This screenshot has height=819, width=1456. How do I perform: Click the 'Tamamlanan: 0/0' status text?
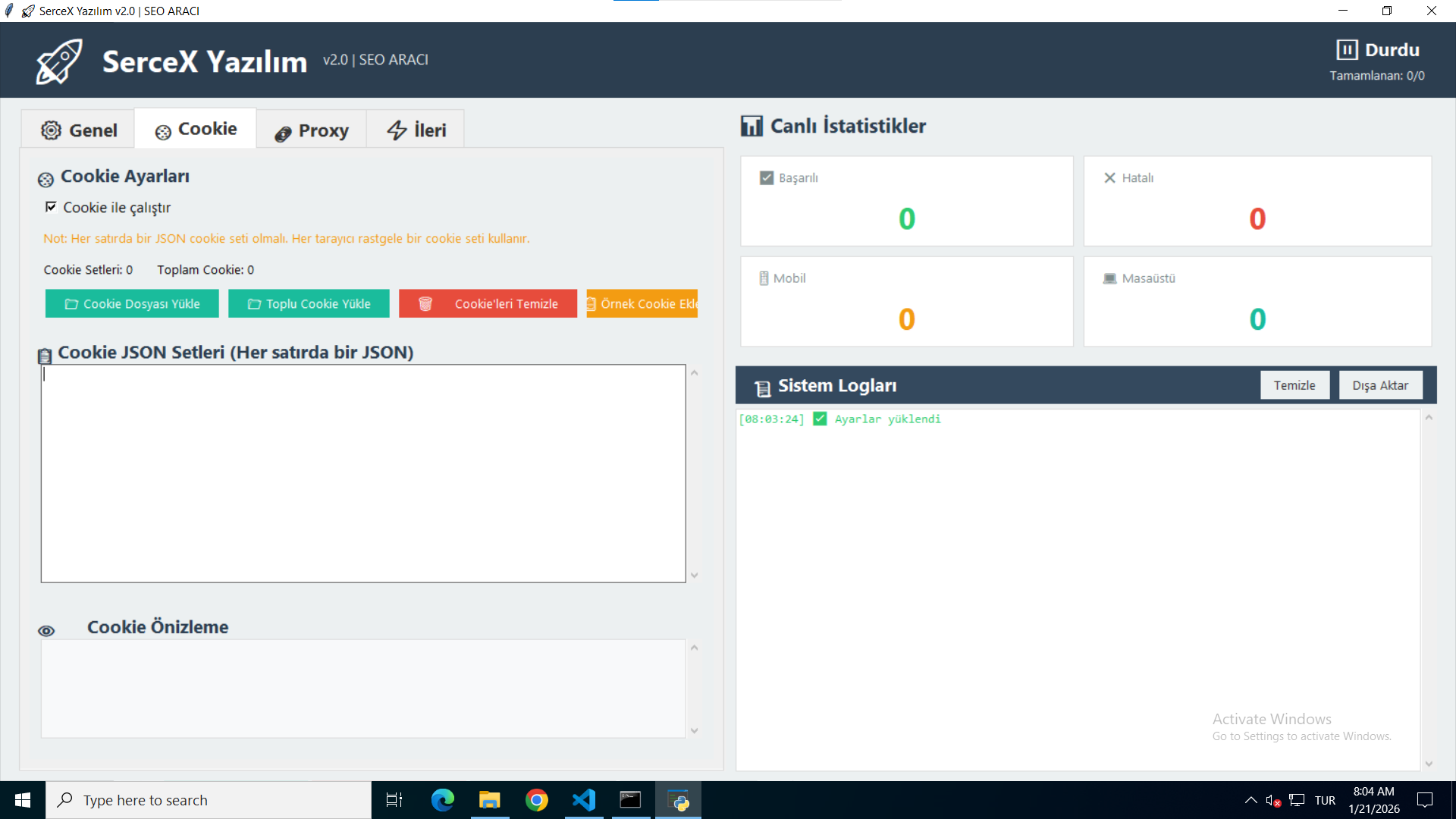point(1377,75)
